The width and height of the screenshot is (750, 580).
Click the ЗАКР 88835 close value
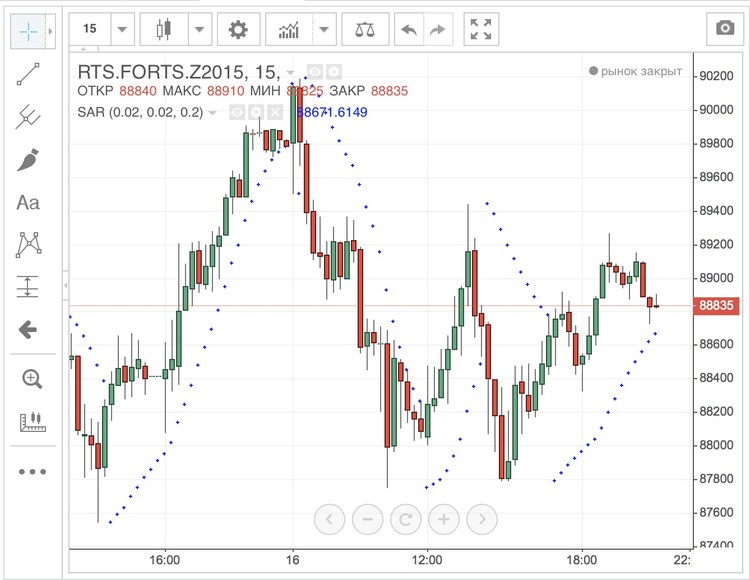pos(369,91)
